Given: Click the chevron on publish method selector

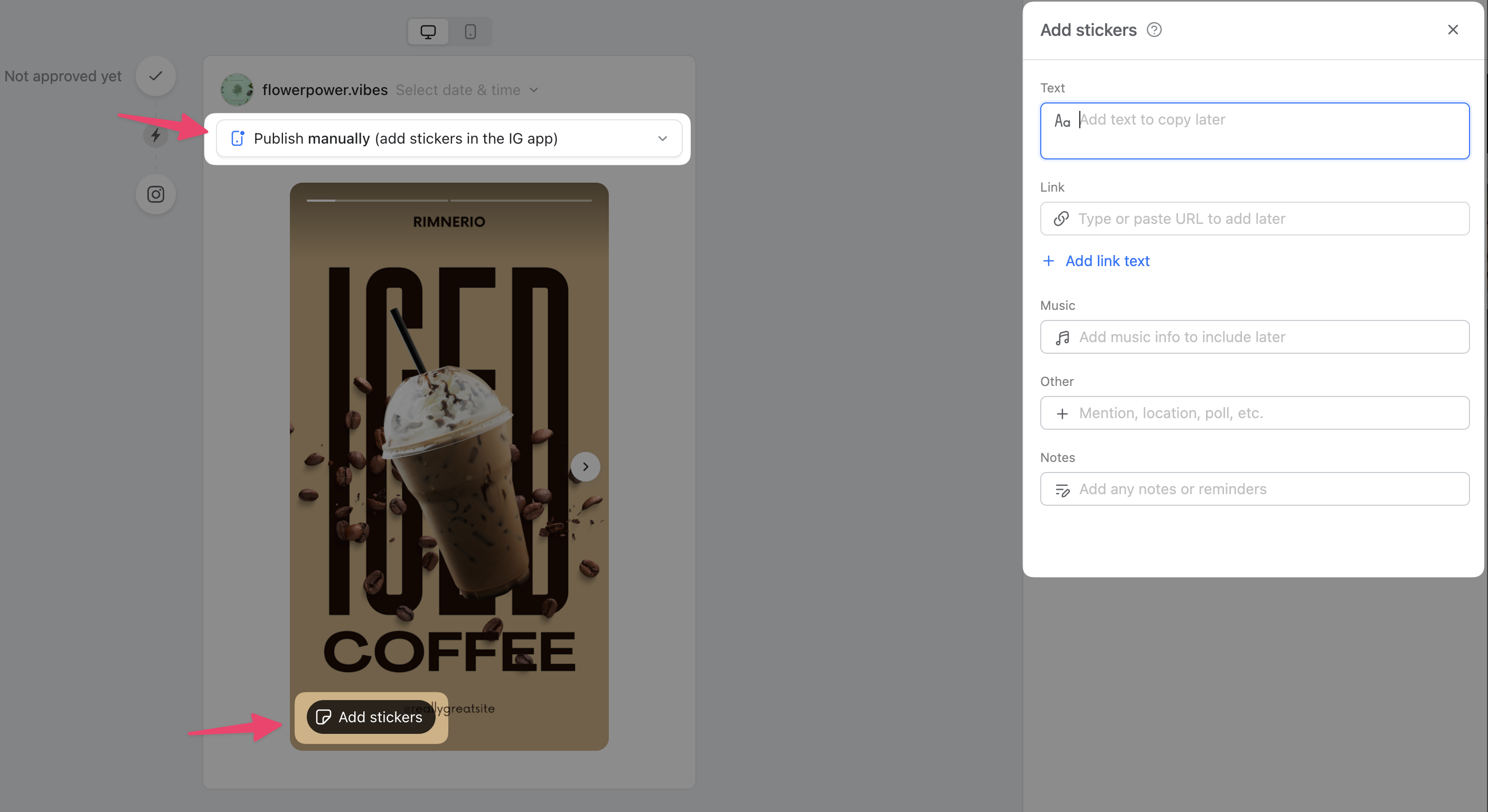Looking at the screenshot, I should pos(662,139).
